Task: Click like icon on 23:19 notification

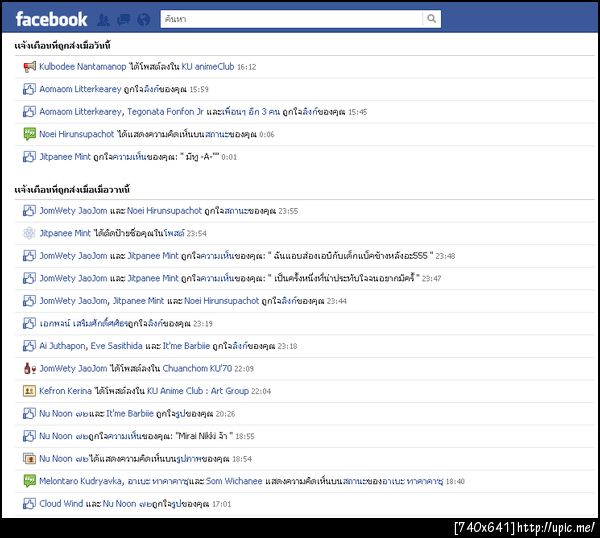Action: pyautogui.click(x=29, y=323)
